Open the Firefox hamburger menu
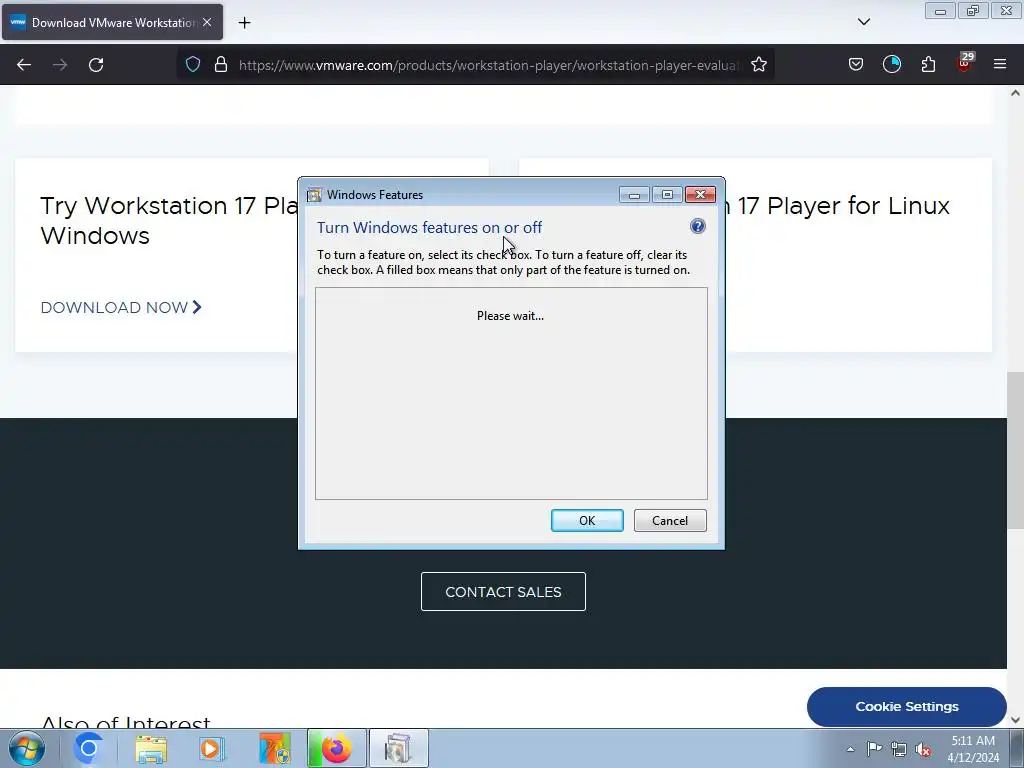1024x768 pixels. coord(1000,65)
